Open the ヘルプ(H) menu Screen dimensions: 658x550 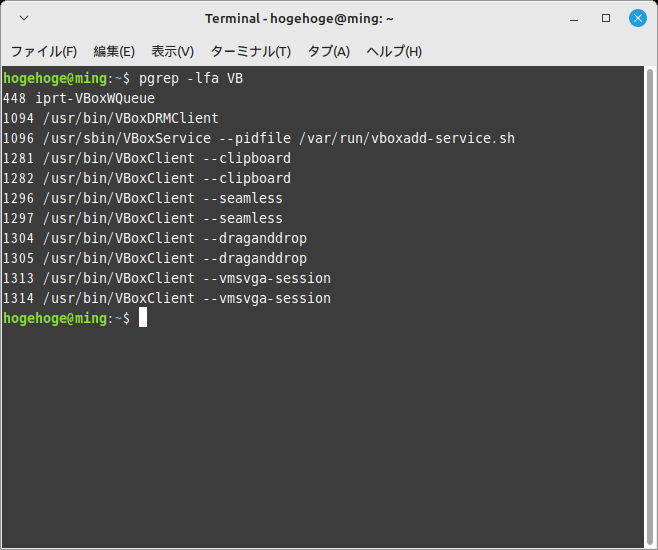coord(394,52)
